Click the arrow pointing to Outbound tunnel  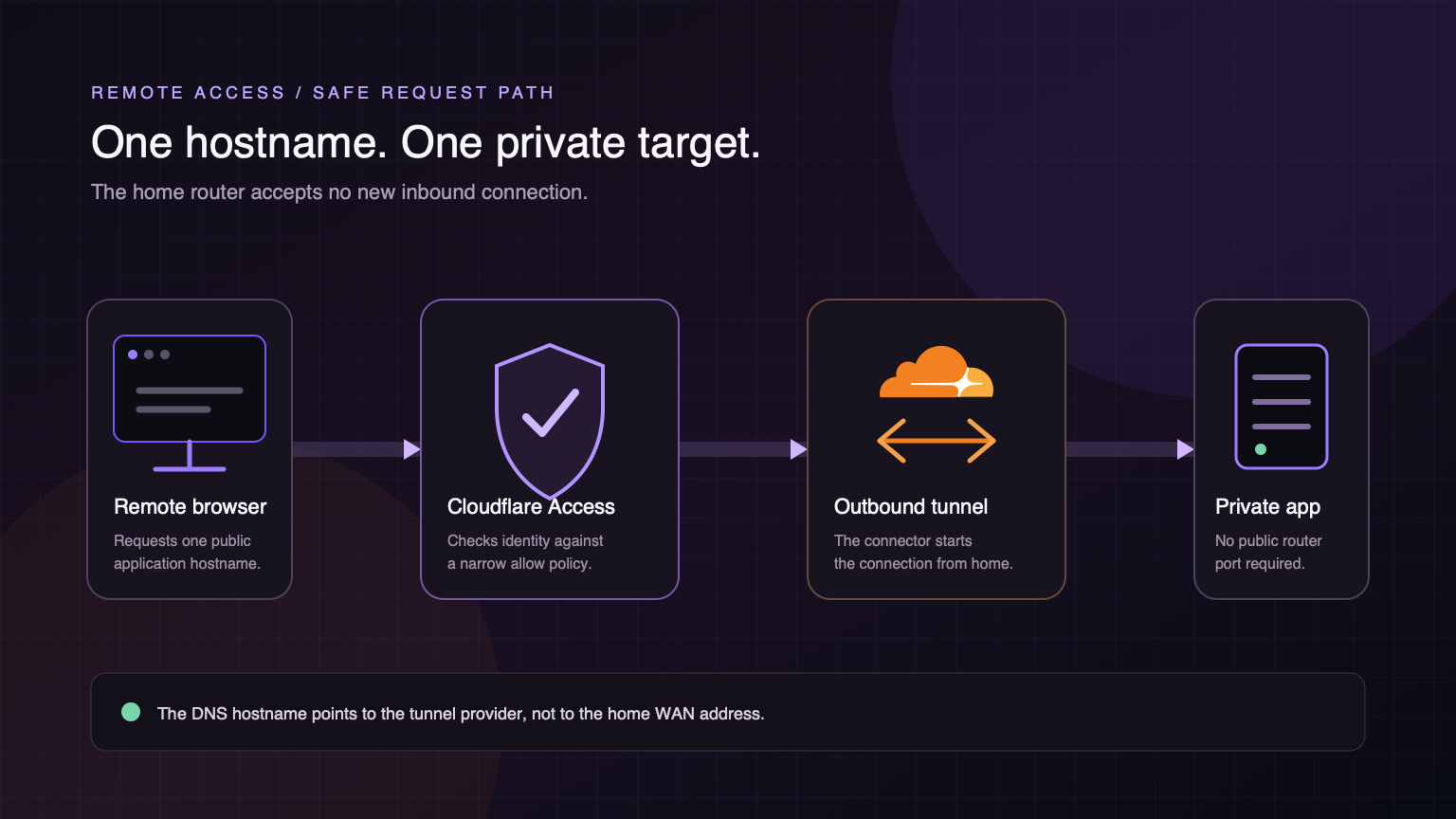[x=743, y=448]
